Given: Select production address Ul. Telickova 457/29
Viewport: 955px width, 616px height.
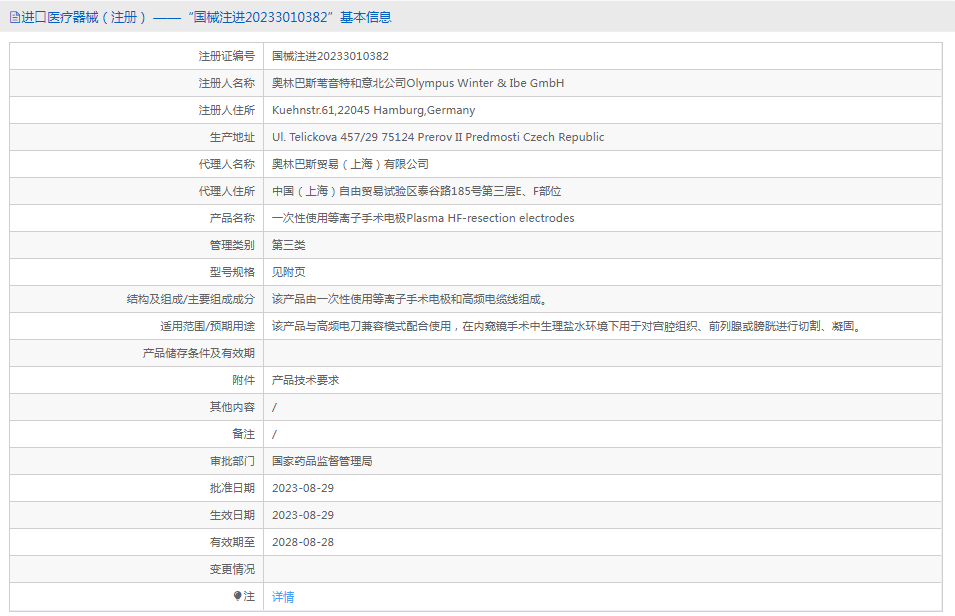Looking at the screenshot, I should [x=325, y=137].
